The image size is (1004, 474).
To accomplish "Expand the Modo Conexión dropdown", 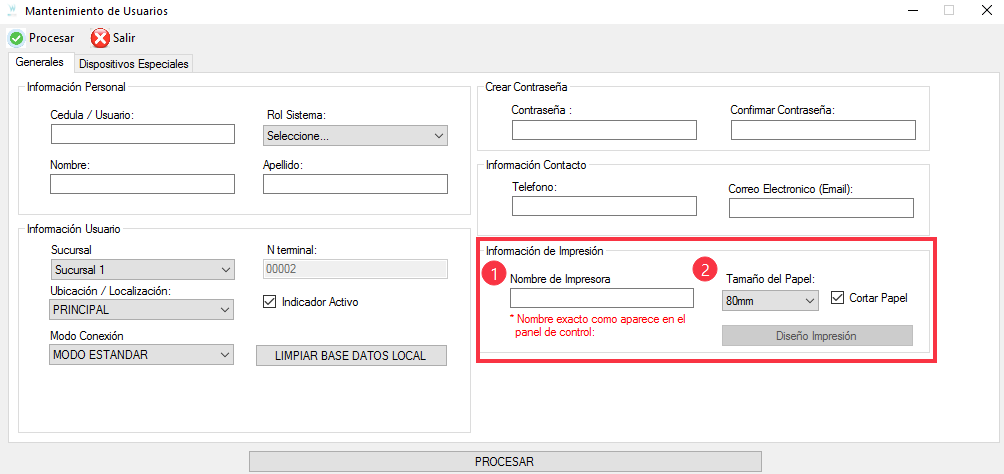I will [141, 355].
